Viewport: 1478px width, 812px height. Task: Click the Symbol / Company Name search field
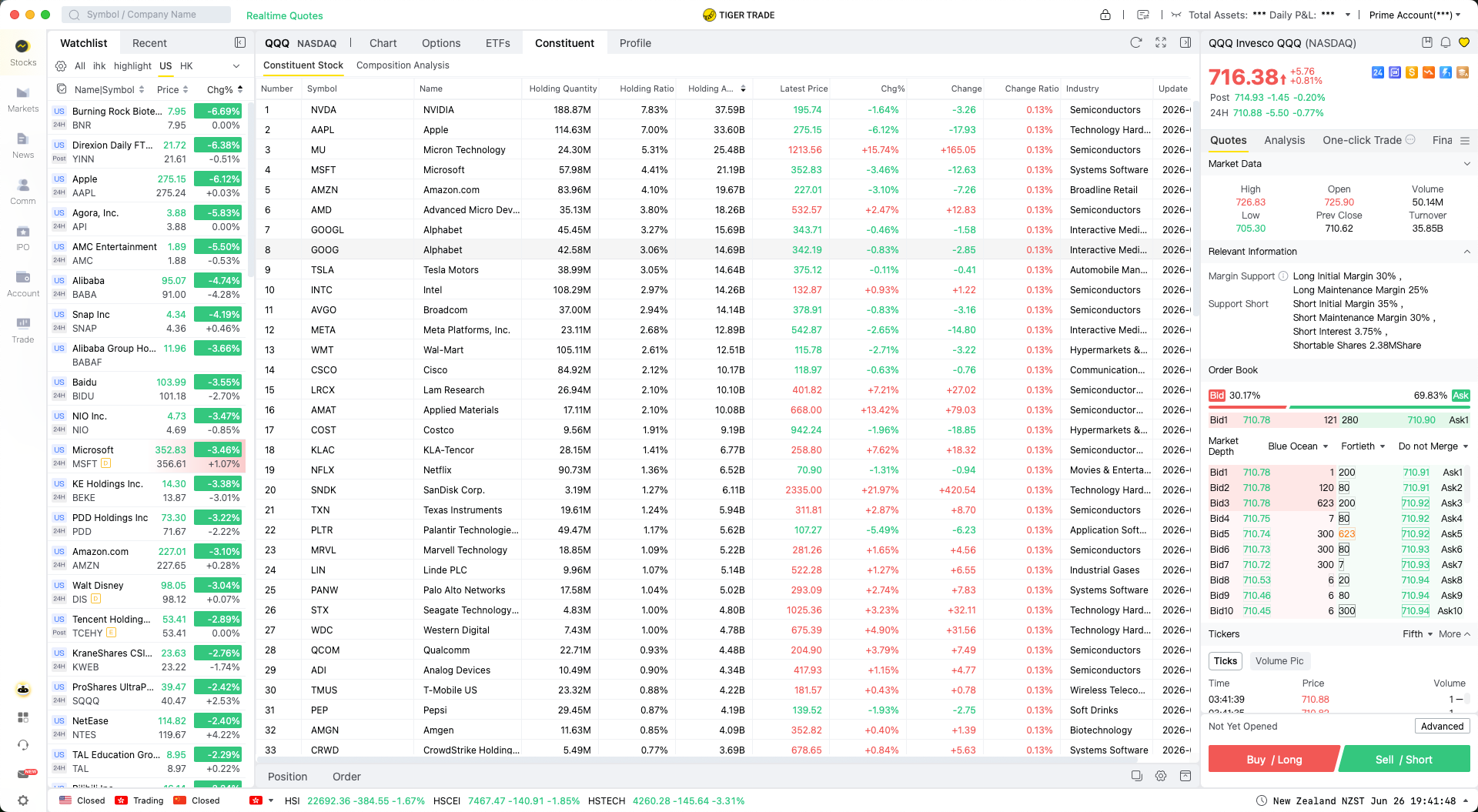(146, 15)
